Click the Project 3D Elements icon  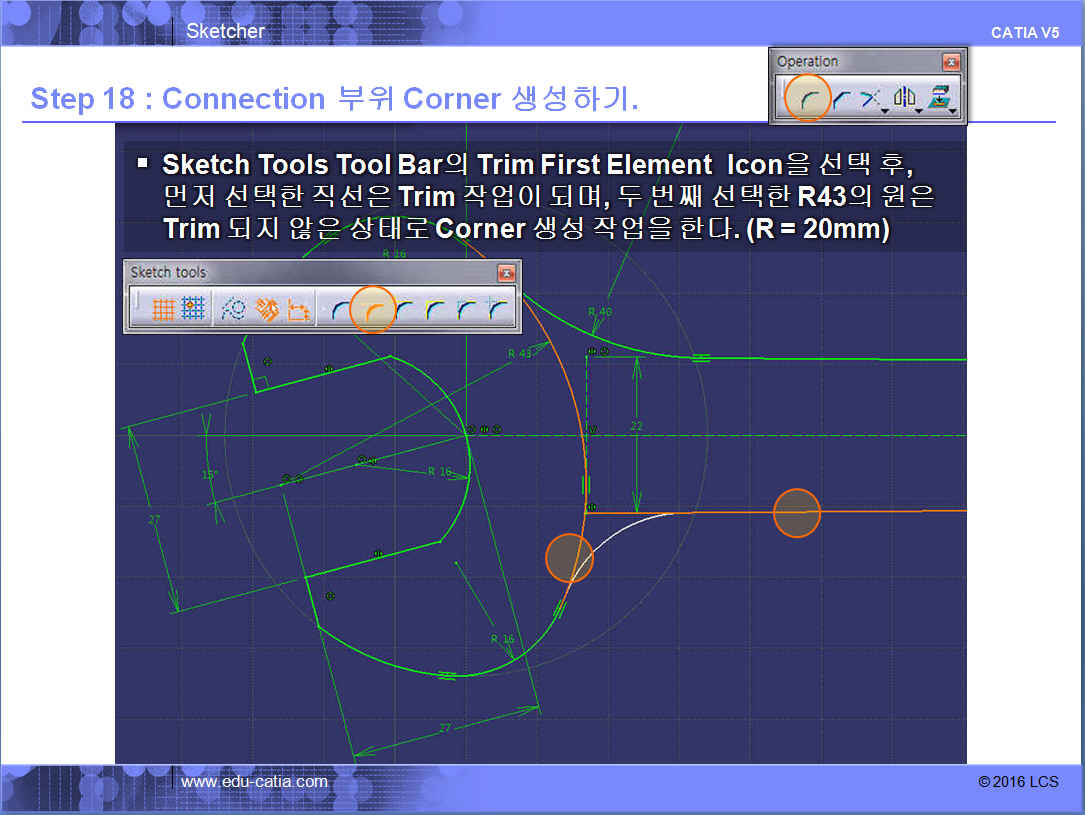pos(939,98)
